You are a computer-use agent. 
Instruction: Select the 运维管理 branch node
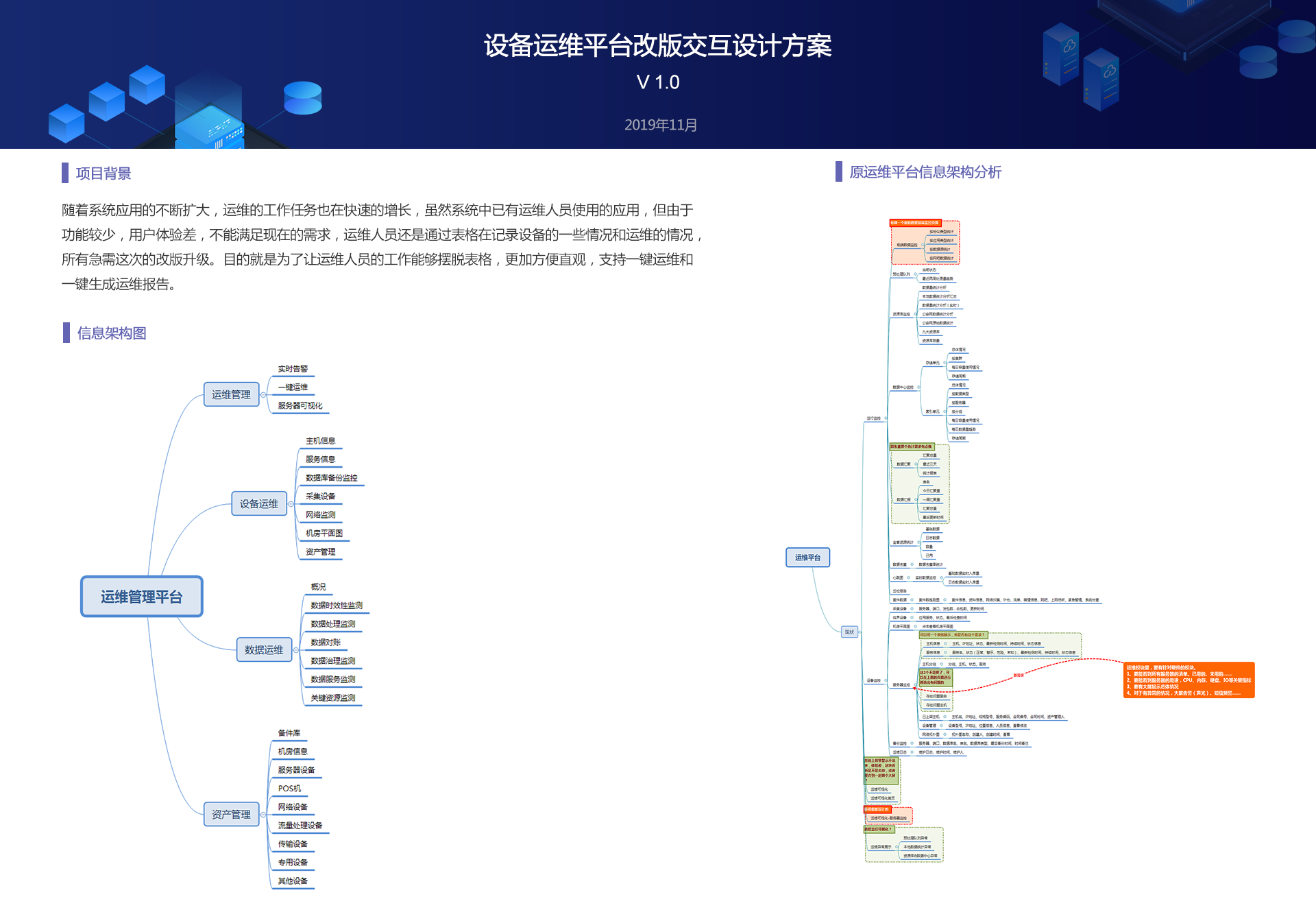click(x=232, y=394)
